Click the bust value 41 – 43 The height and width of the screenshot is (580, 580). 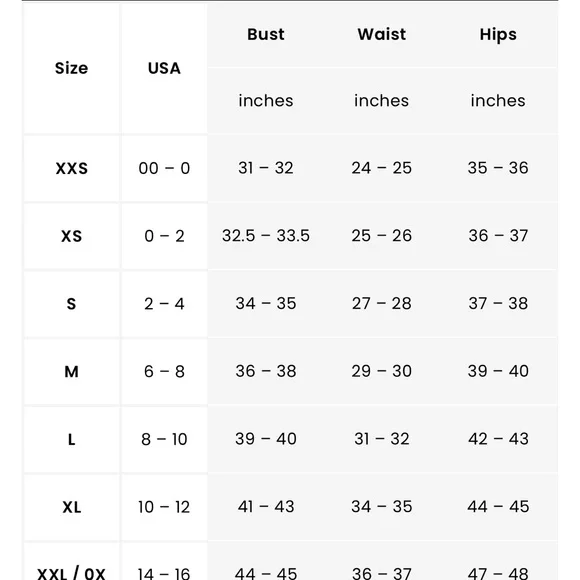pyautogui.click(x=266, y=507)
